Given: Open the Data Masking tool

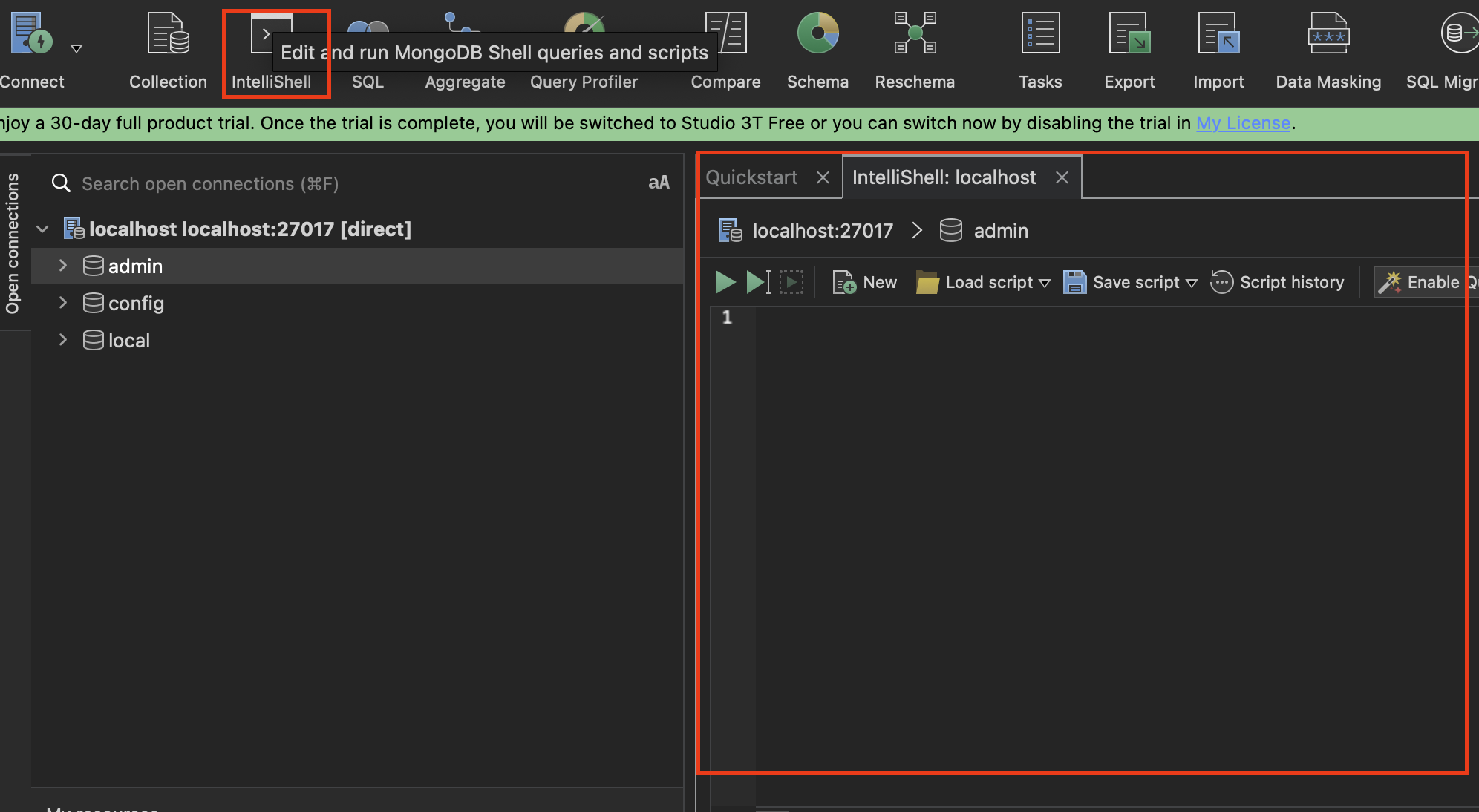Looking at the screenshot, I should point(1328,50).
